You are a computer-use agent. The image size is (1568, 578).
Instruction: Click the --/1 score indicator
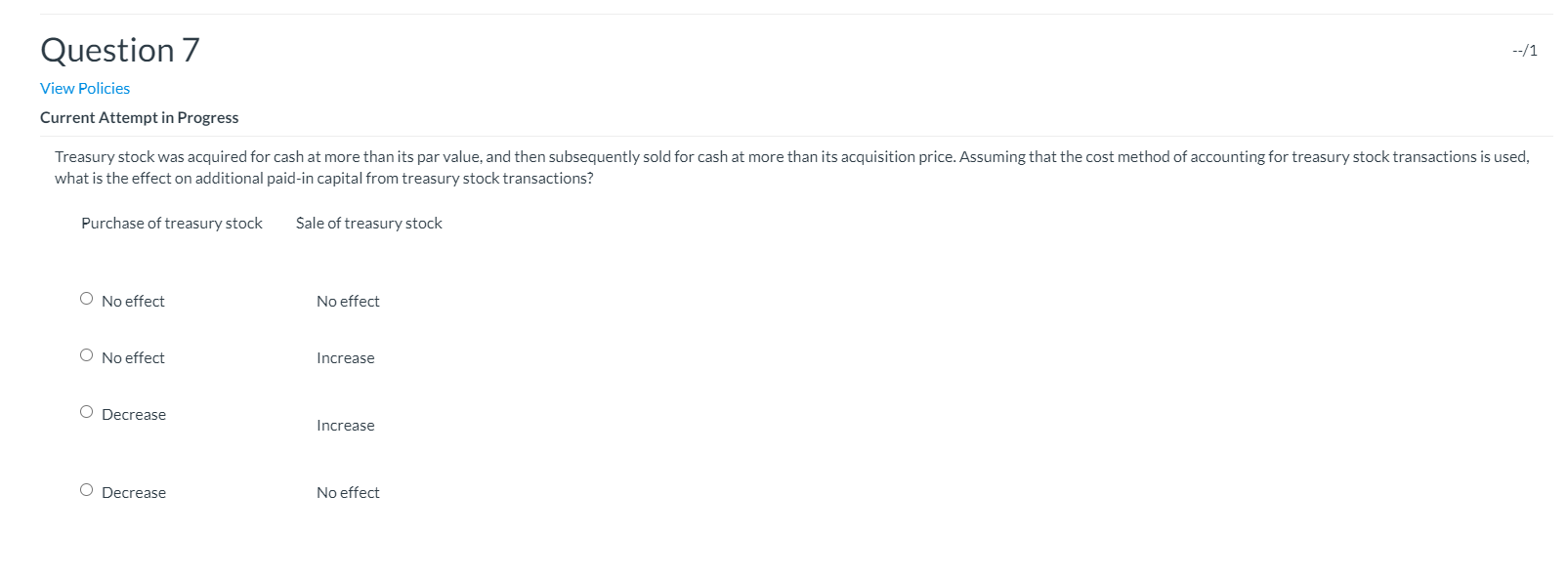pyautogui.click(x=1522, y=50)
